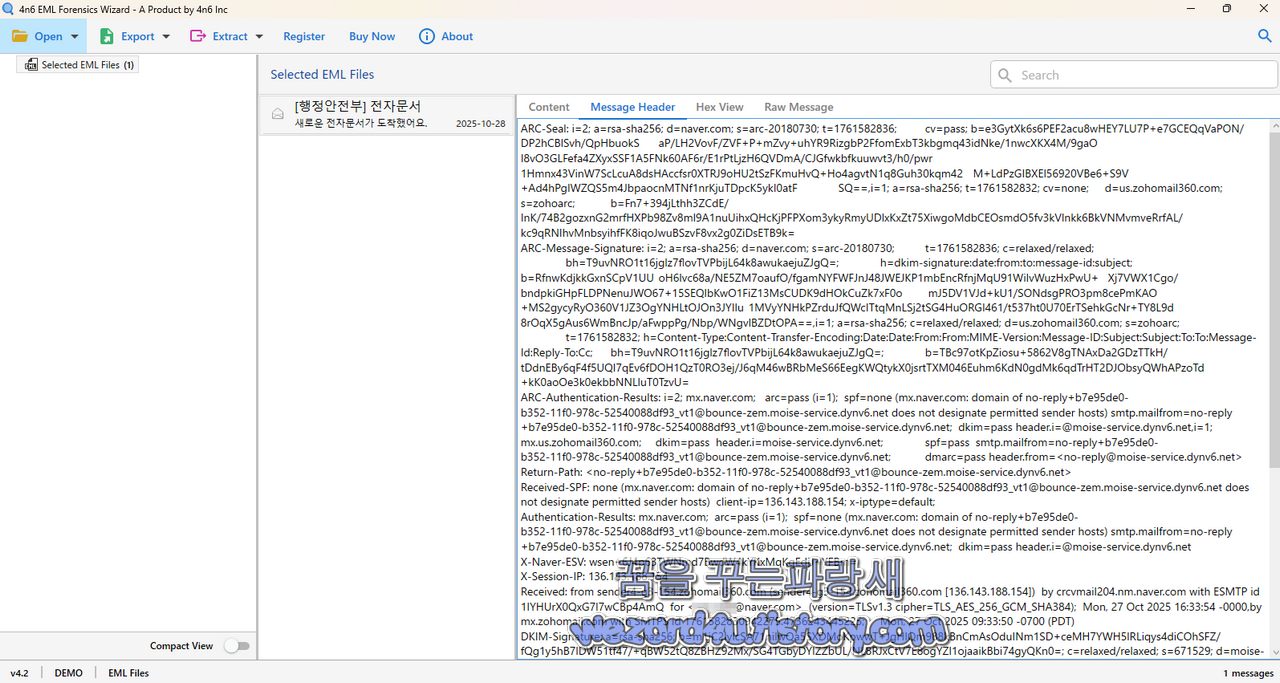Click the About info icon

pos(427,36)
